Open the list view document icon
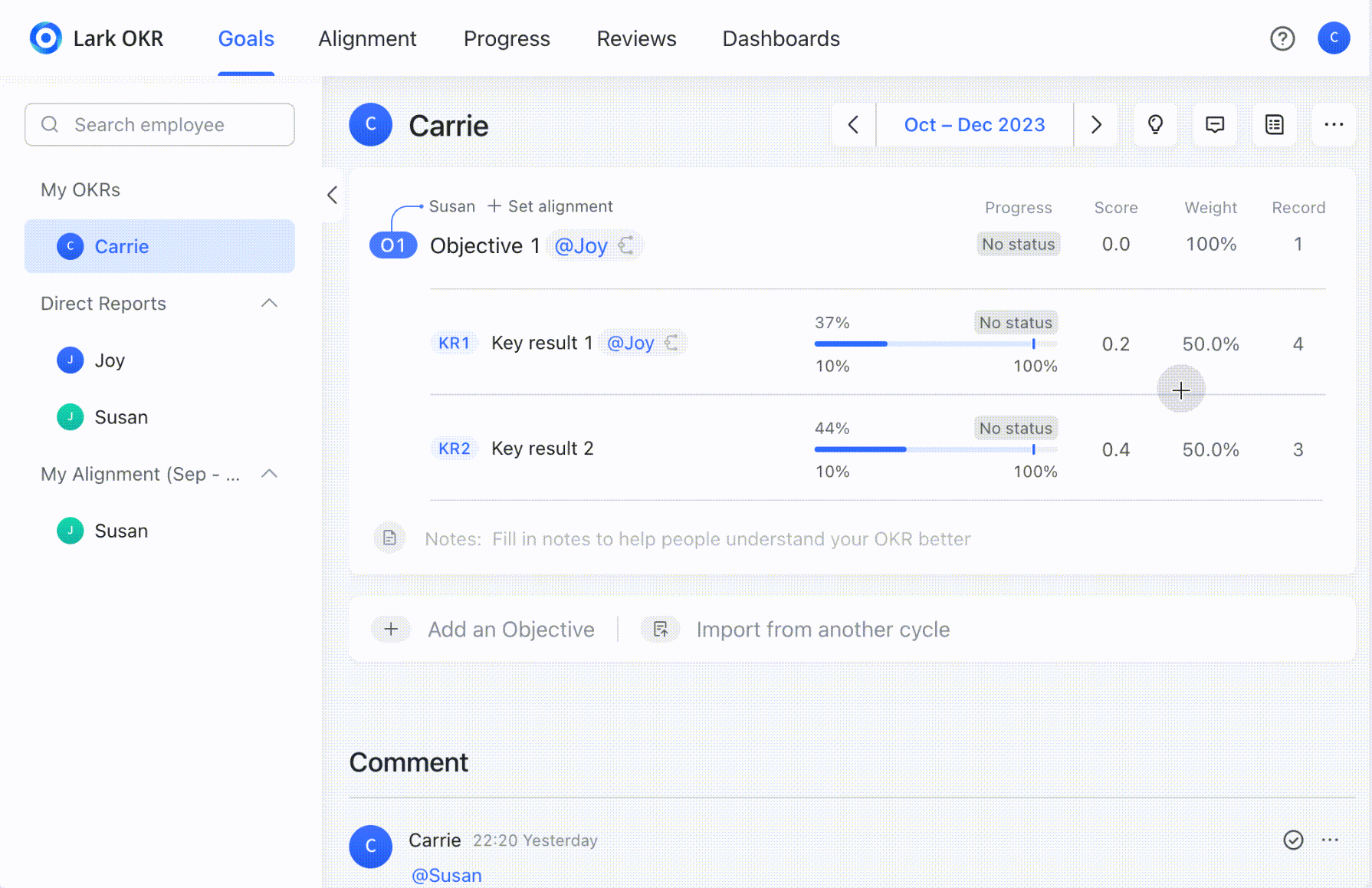Screen dimensions: 1372x888 click(x=1274, y=124)
